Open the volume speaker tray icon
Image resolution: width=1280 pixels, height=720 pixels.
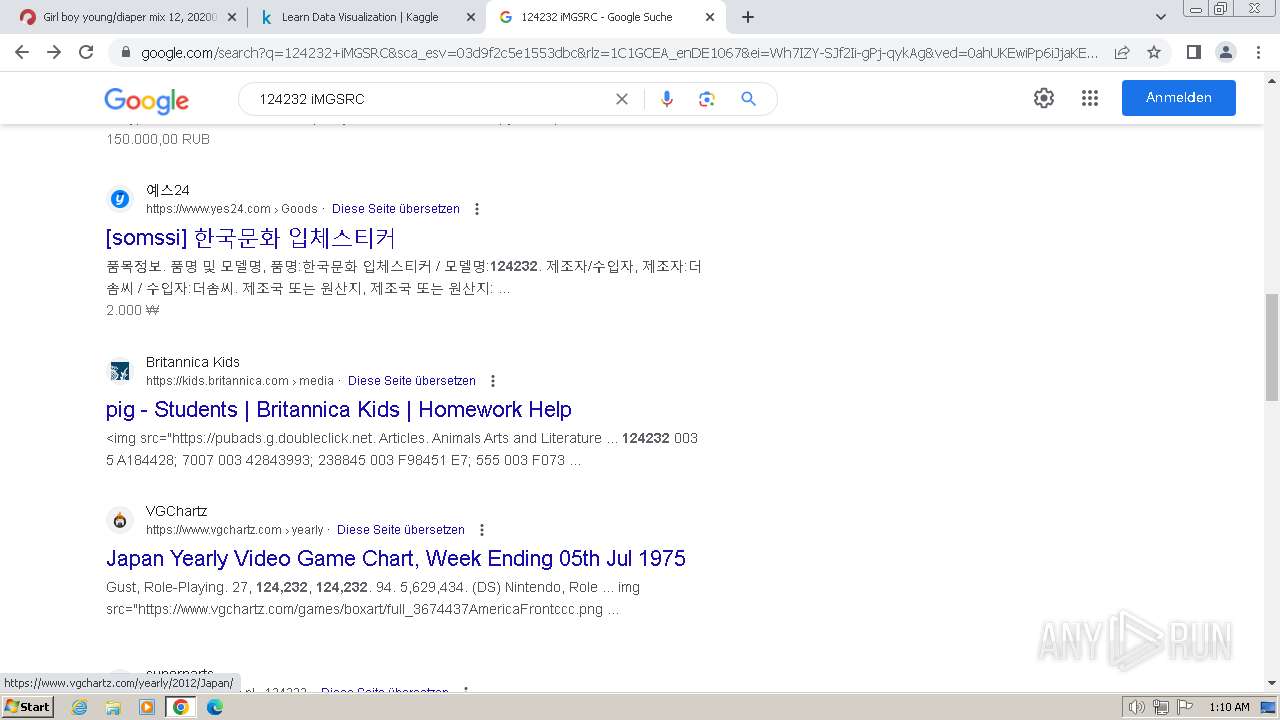tap(1137, 707)
